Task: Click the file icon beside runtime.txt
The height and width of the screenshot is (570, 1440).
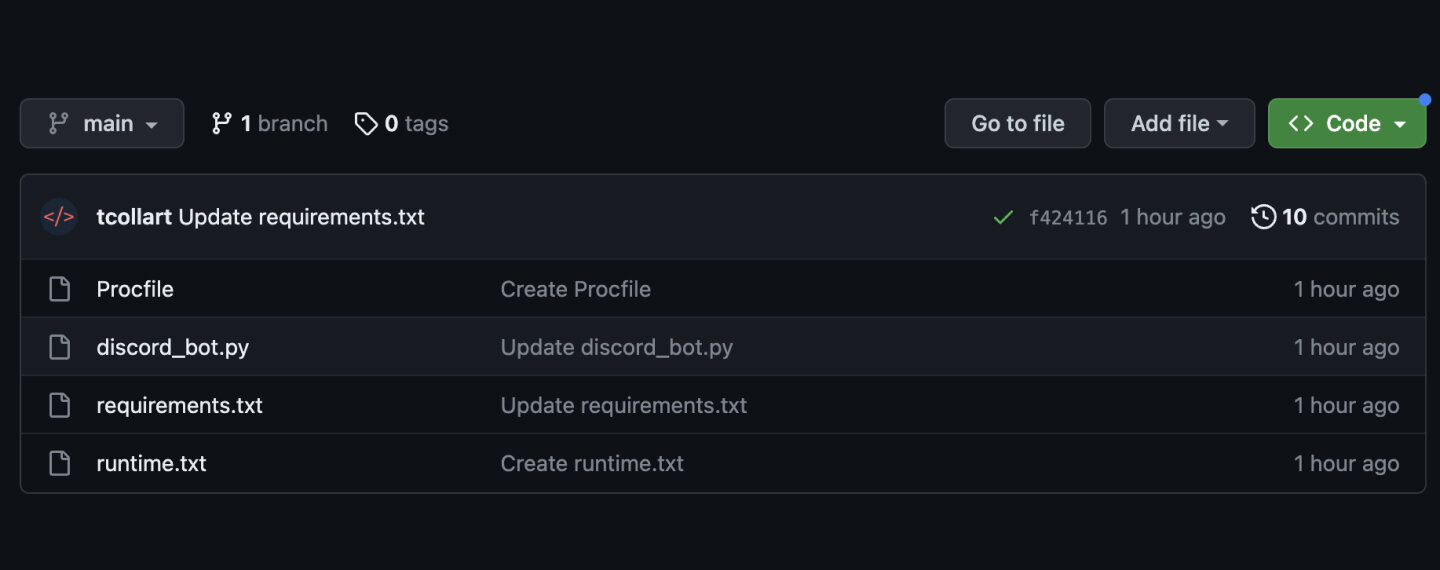Action: click(60, 463)
